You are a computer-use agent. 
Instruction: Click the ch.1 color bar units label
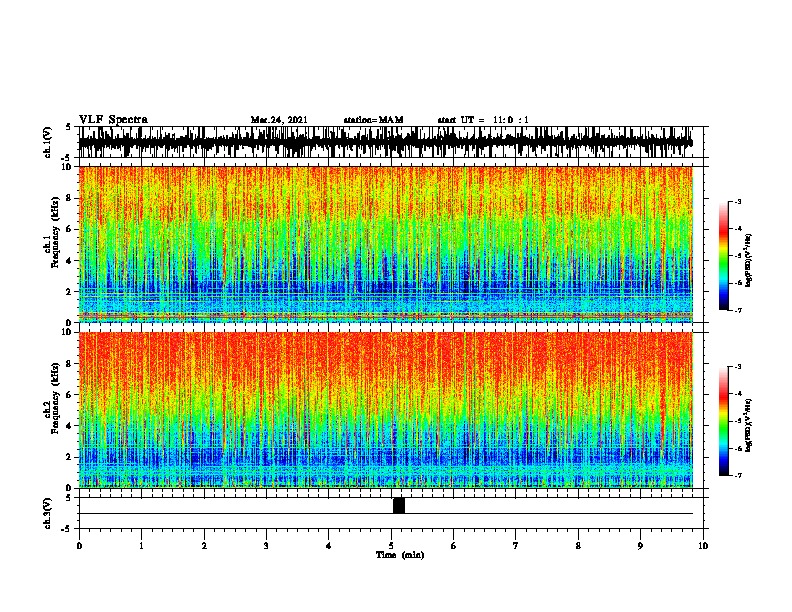coord(749,260)
